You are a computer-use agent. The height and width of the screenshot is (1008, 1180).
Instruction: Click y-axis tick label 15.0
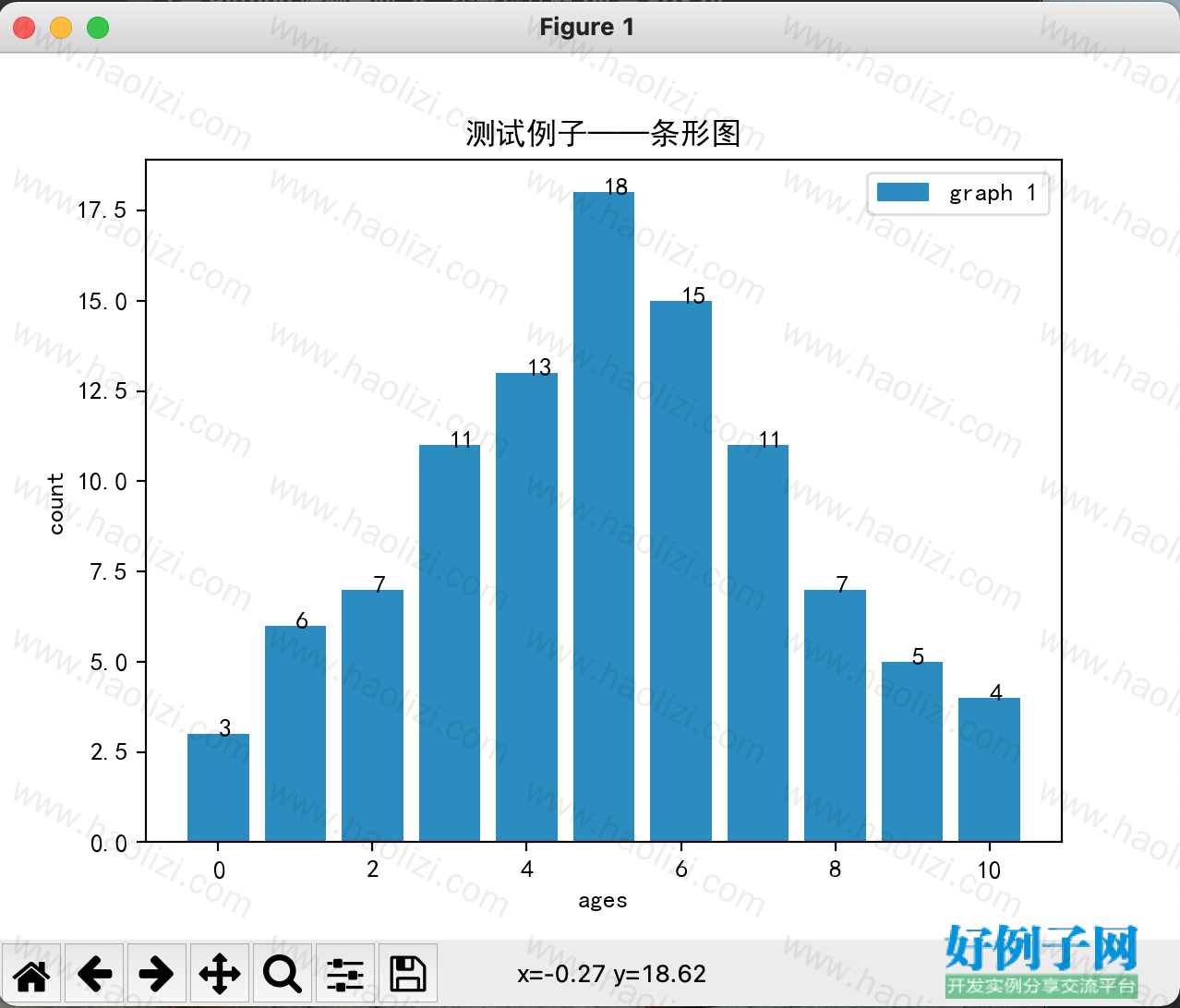click(x=102, y=302)
